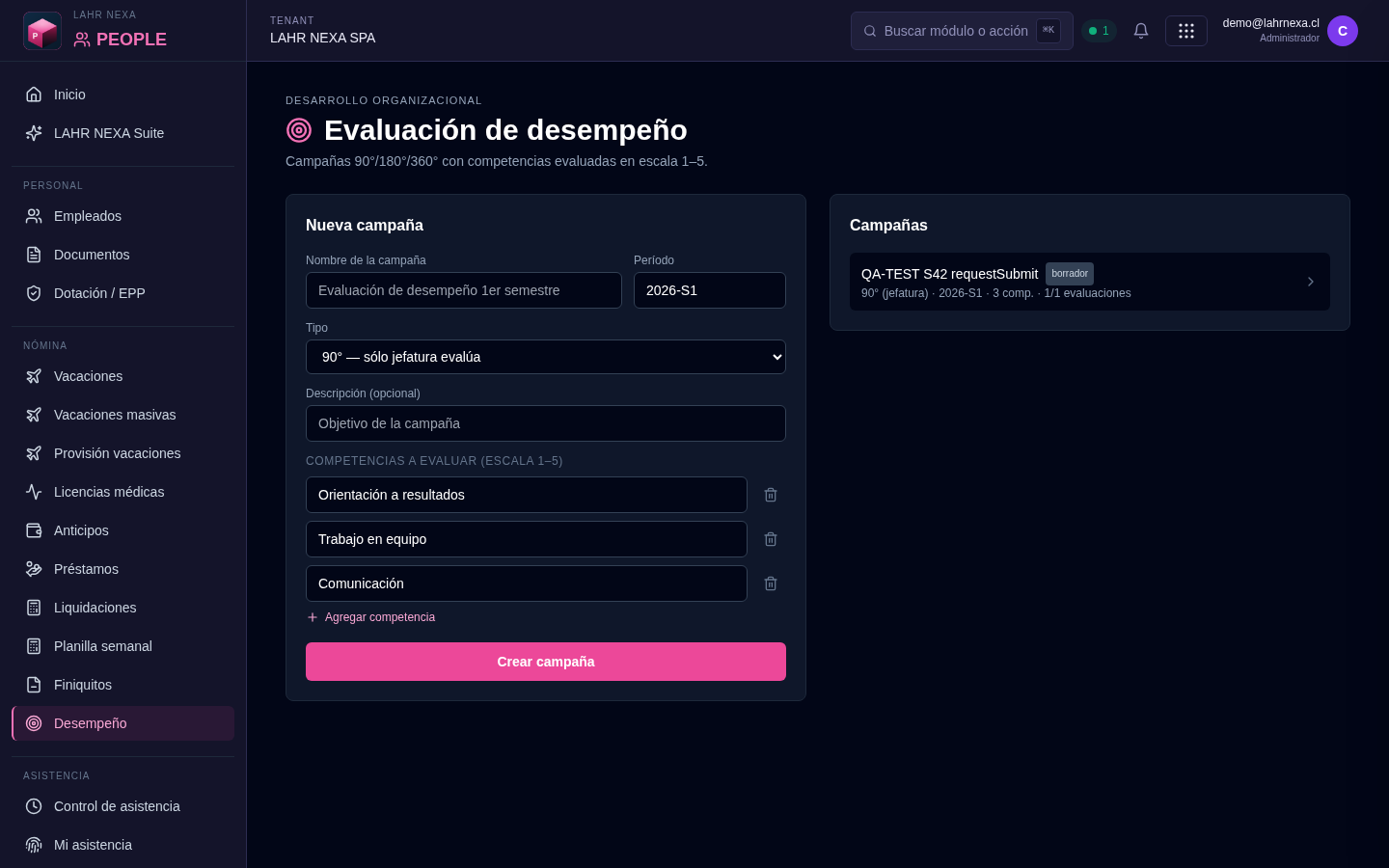This screenshot has height=868, width=1389.
Task: Focus the Descripción field
Action: click(546, 423)
